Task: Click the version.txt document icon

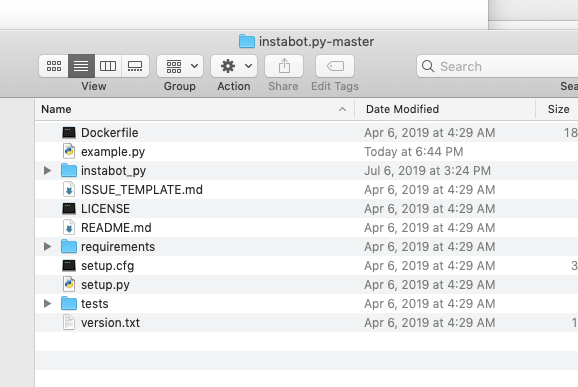Action: tap(69, 322)
